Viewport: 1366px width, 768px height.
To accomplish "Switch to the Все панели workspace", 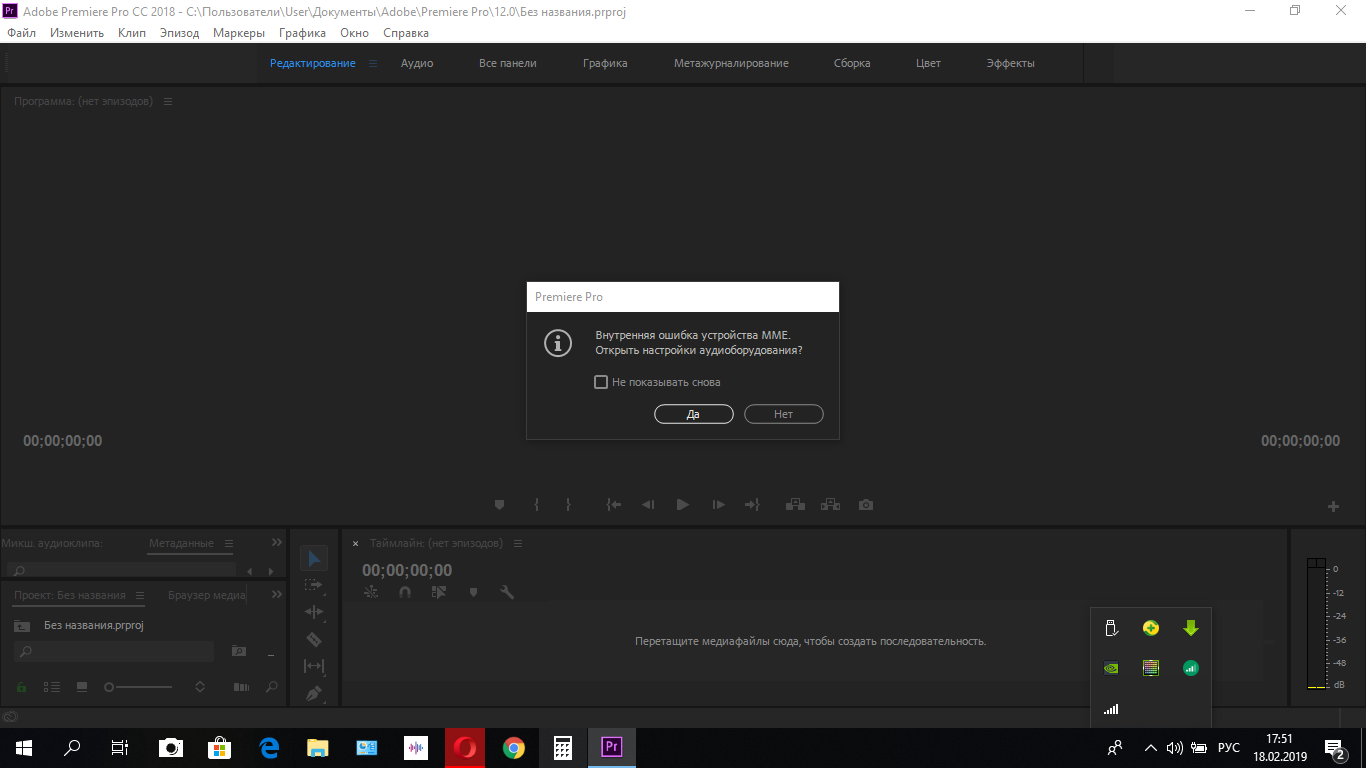I will [508, 63].
